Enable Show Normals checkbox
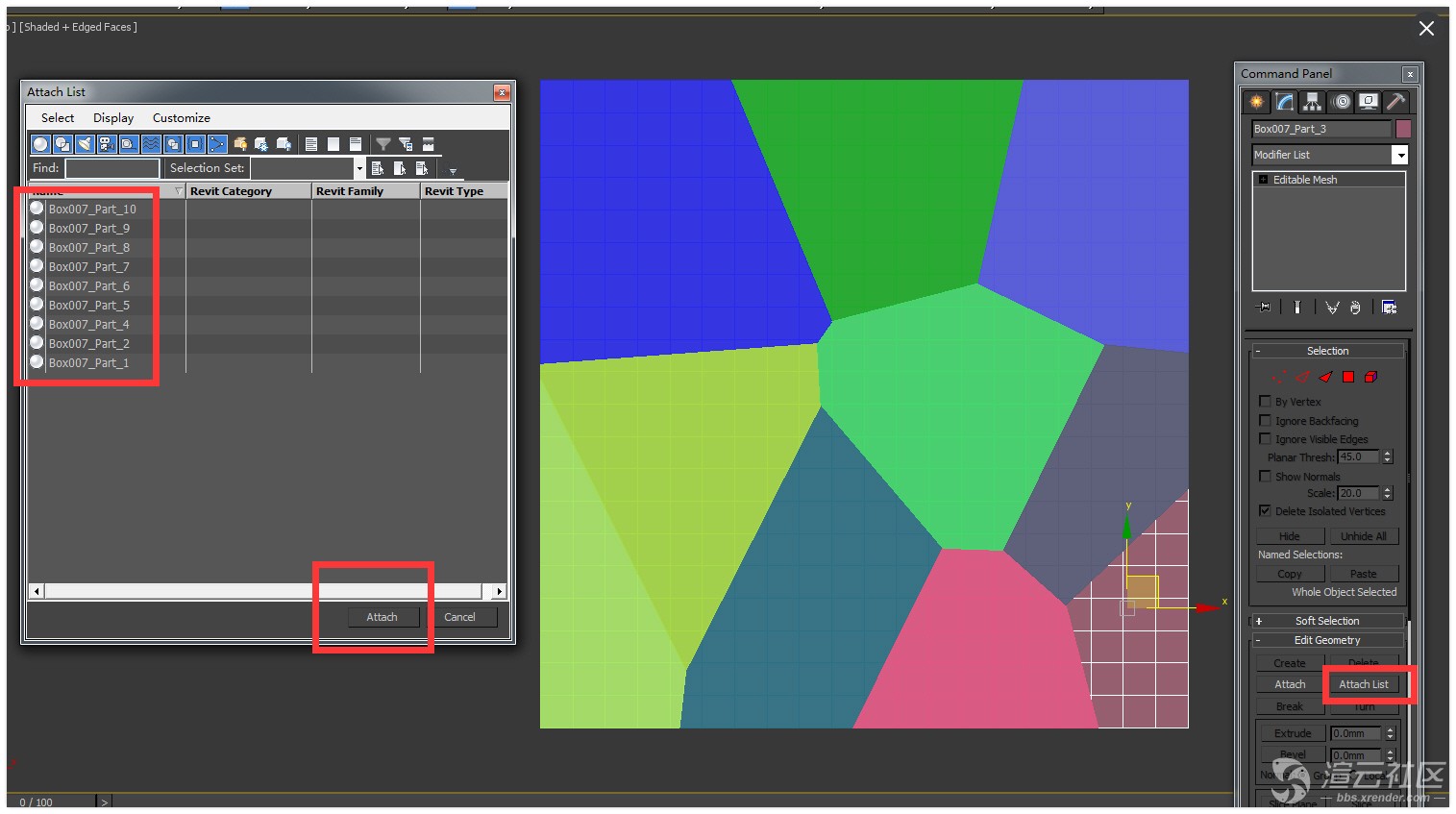1456x814 pixels. pyautogui.click(x=1265, y=476)
